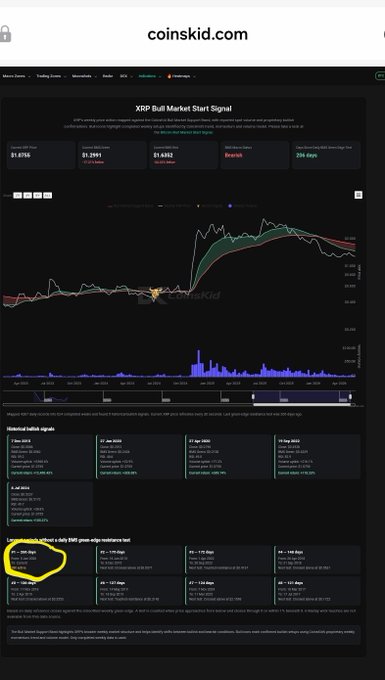Click the $1.2991 BMS green value card
The width and height of the screenshot is (385, 680).
[112, 155]
